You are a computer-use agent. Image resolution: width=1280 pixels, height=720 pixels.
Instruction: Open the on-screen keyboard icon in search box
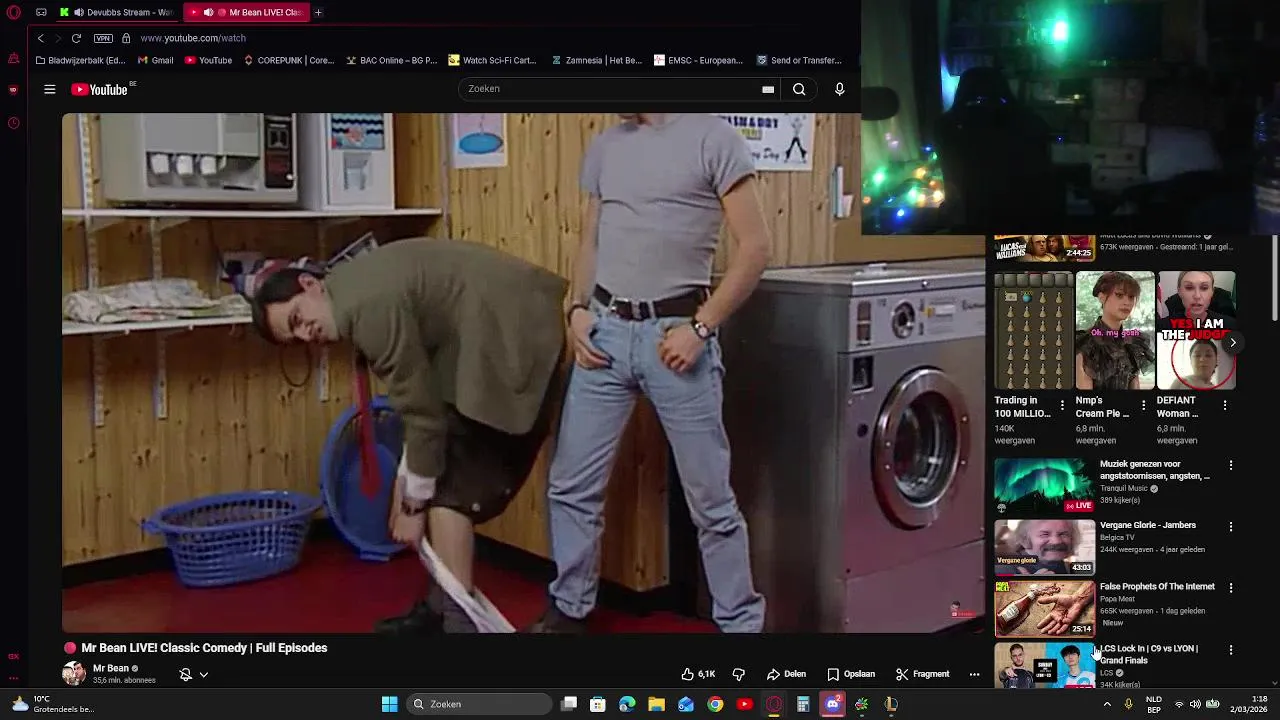[768, 89]
